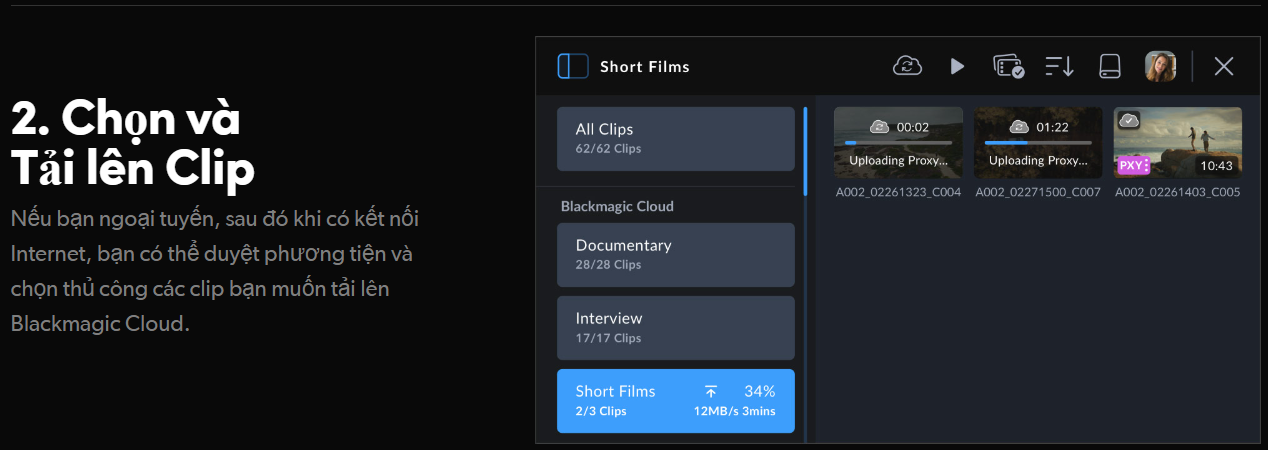Toggle the sidebar panel icon beside Short Films title
The image size is (1268, 450).
573,66
